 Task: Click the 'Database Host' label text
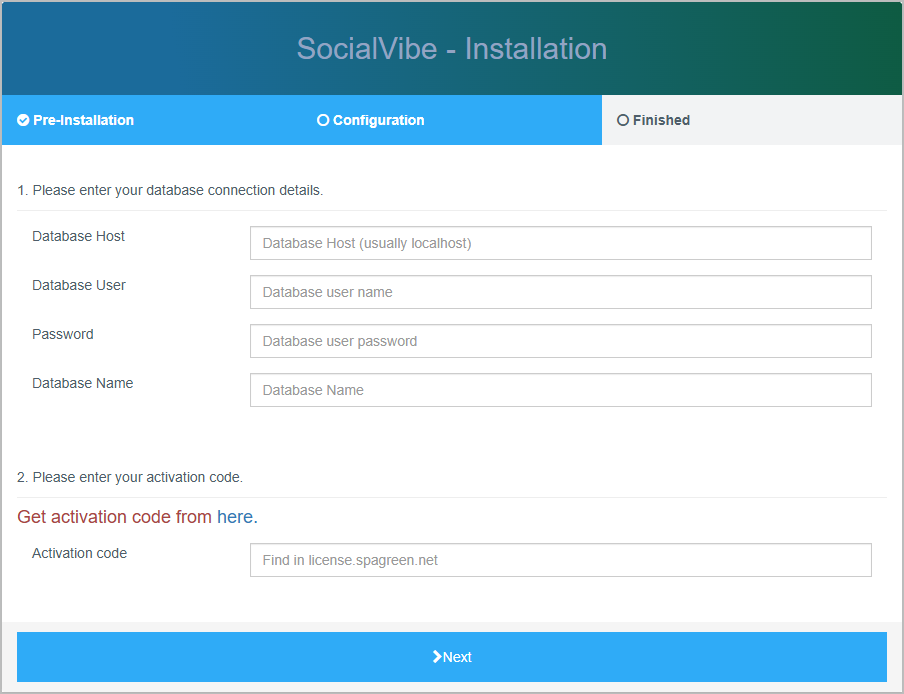(78, 236)
